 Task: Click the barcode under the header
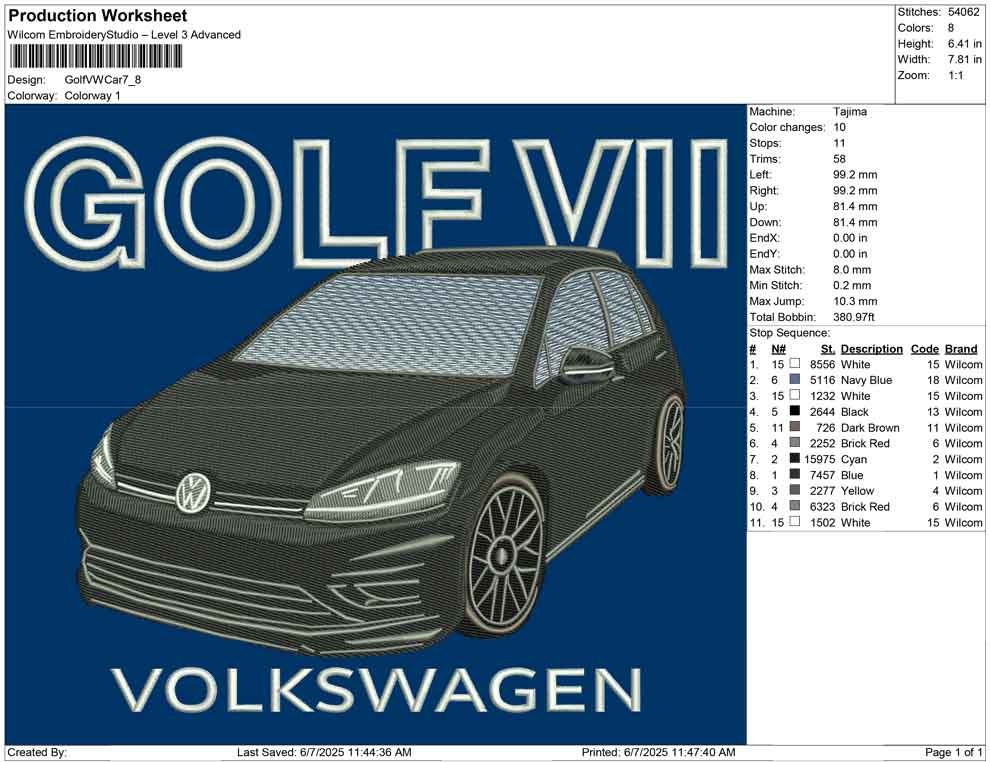click(95, 57)
